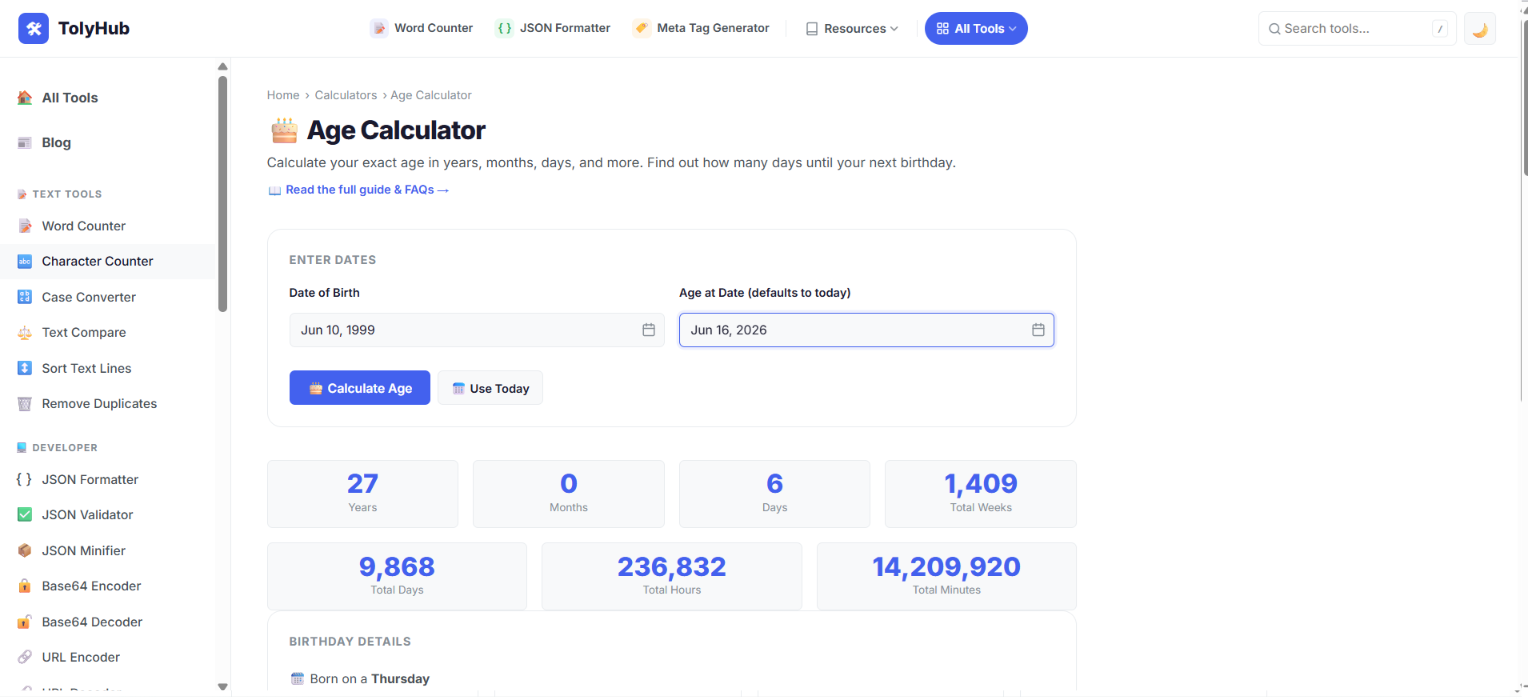Open calendar picker for Age at Date
1528x700 pixels.
tap(1038, 330)
